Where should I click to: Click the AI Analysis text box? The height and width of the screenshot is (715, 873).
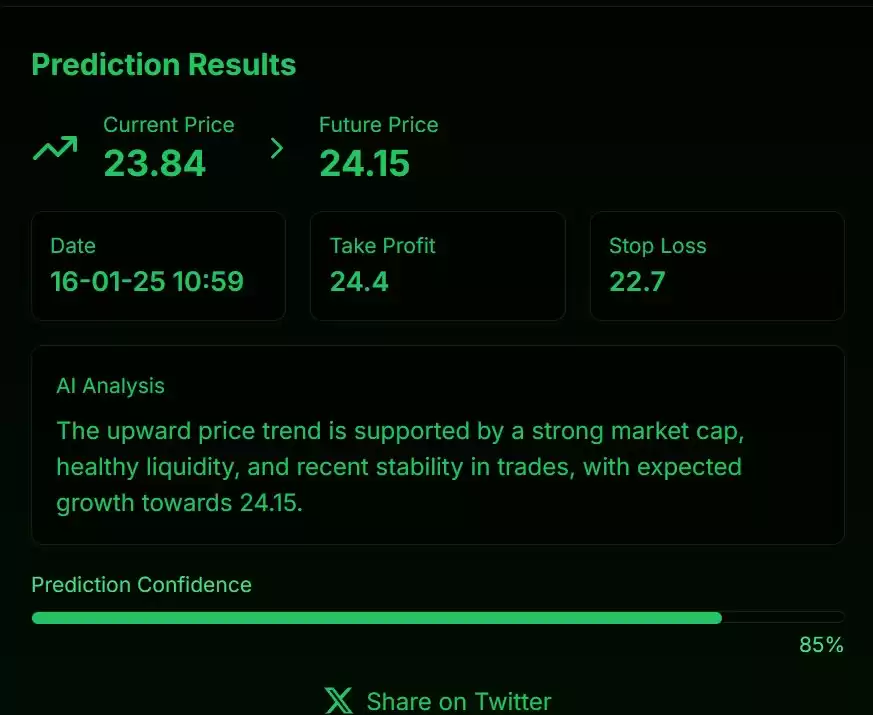click(438, 445)
